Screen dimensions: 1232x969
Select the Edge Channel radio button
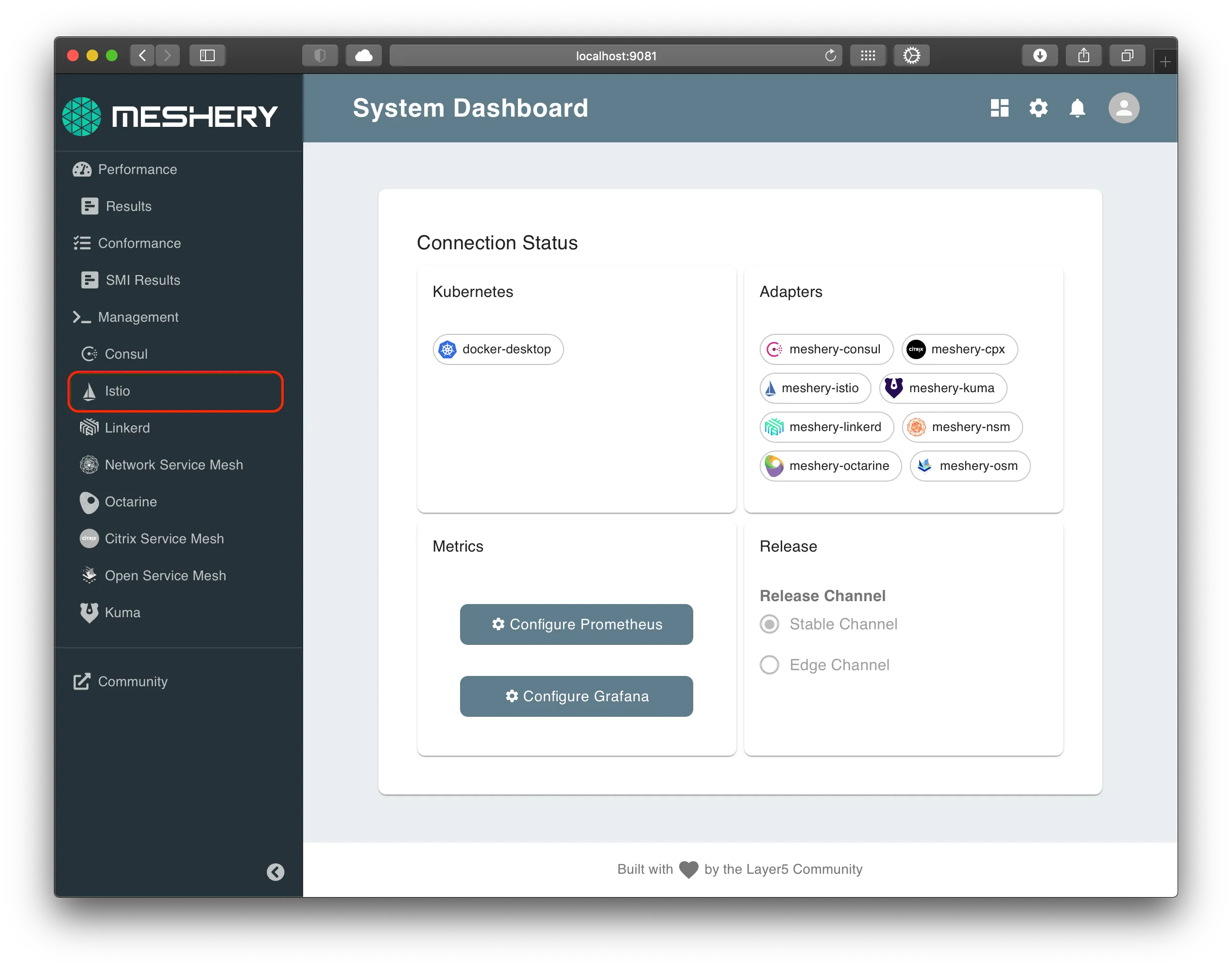coord(769,665)
